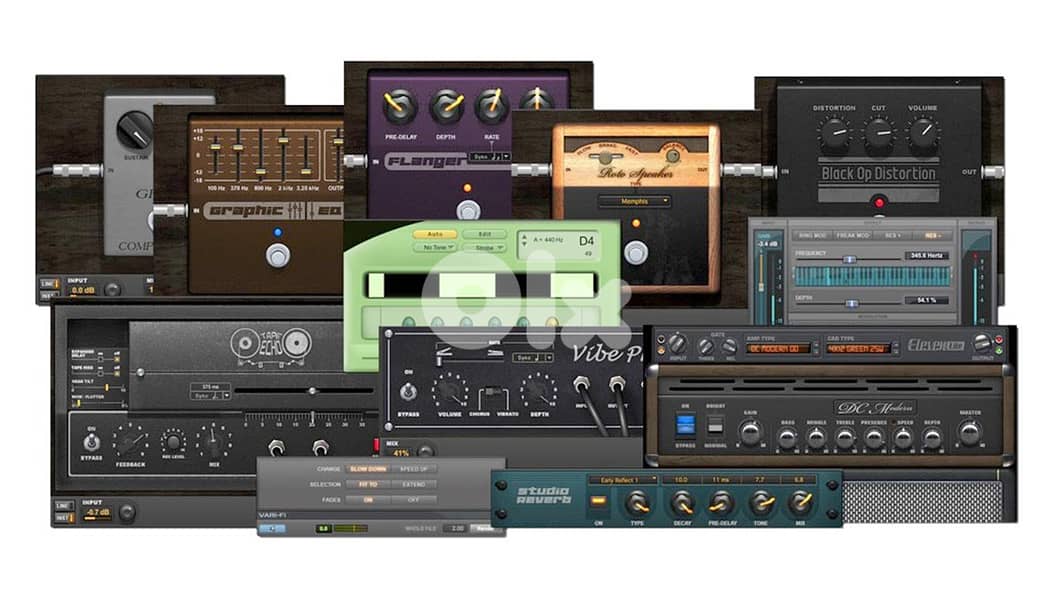Click the DC Modern Bass knob
This screenshot has width=1053, height=600.
click(x=788, y=439)
